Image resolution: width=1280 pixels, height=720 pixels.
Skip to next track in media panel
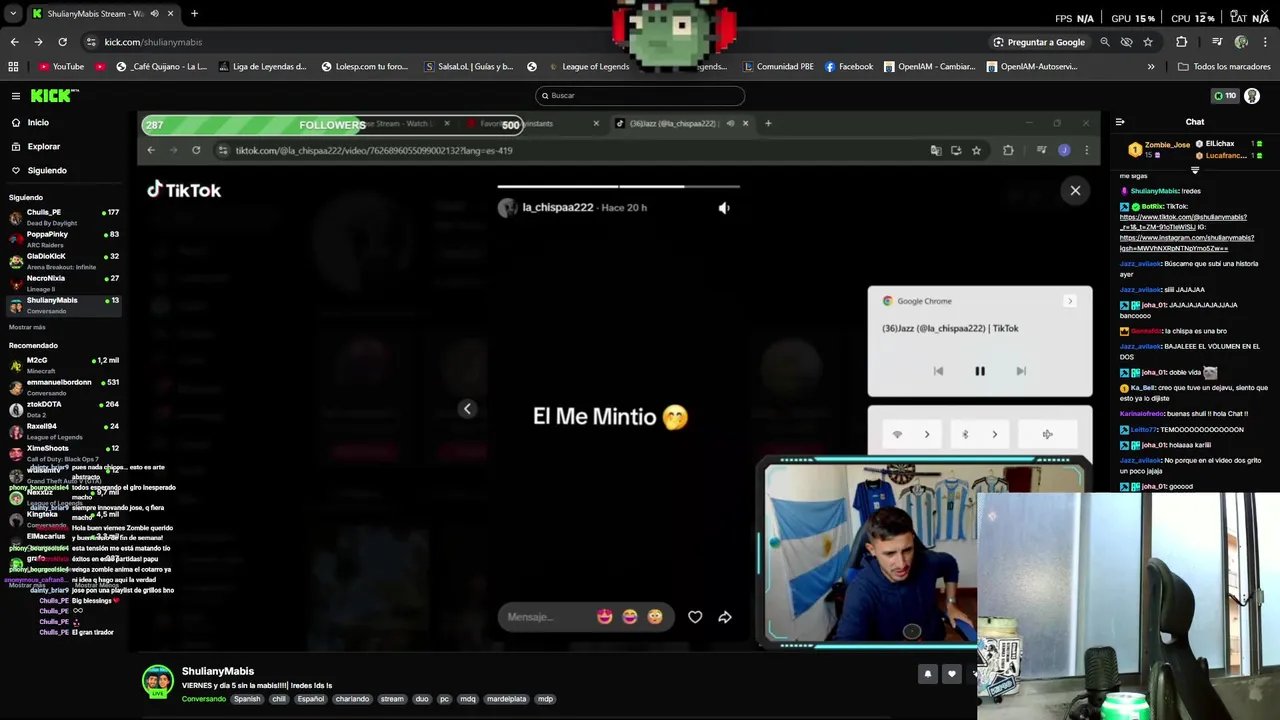coord(1021,371)
